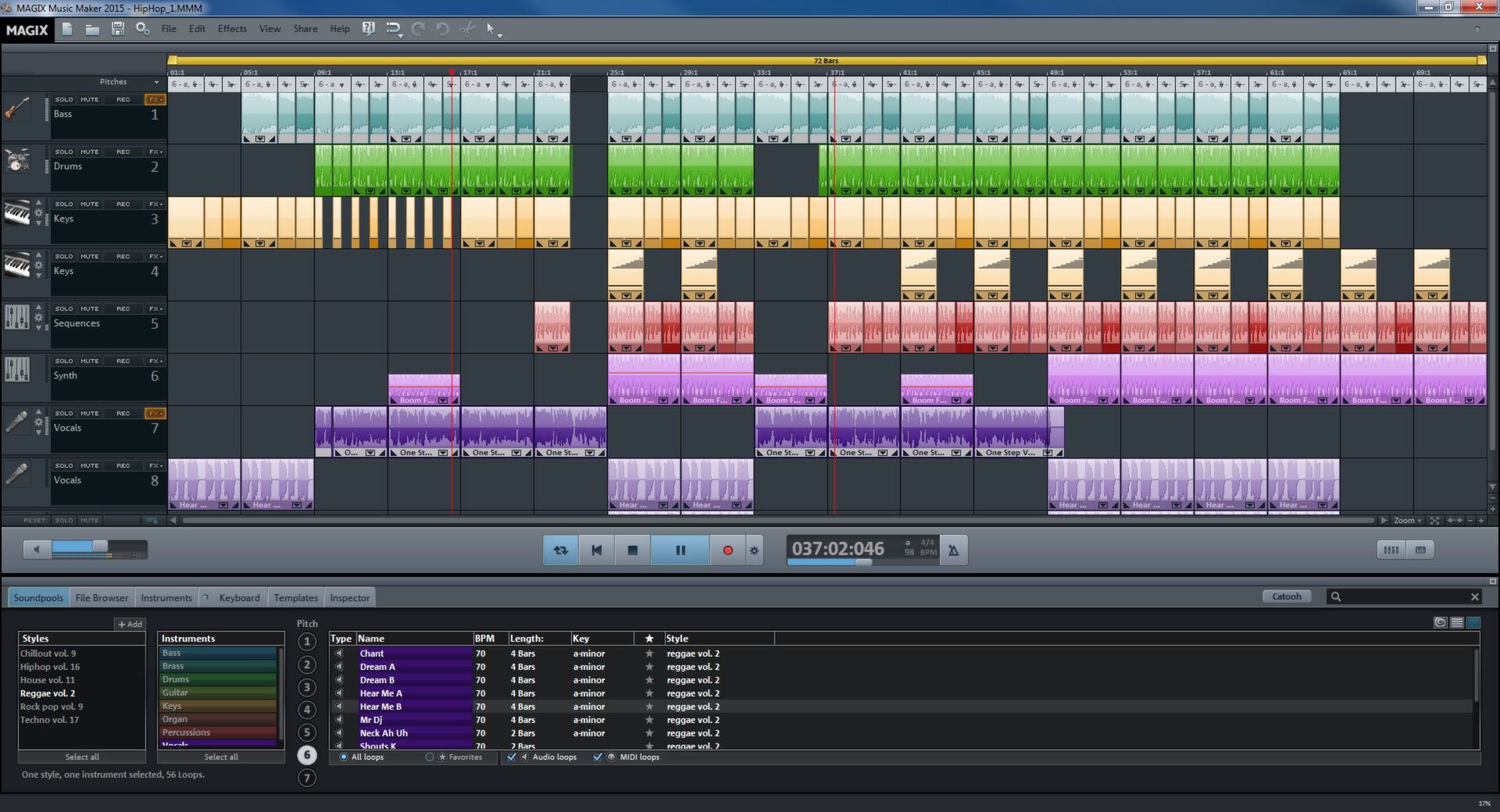Open the FX dropdown on Synth track
1500x812 pixels.
155,361
